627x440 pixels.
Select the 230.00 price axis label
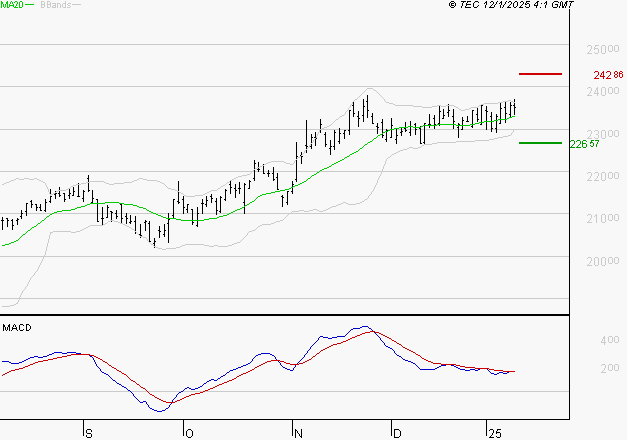(x=603, y=134)
